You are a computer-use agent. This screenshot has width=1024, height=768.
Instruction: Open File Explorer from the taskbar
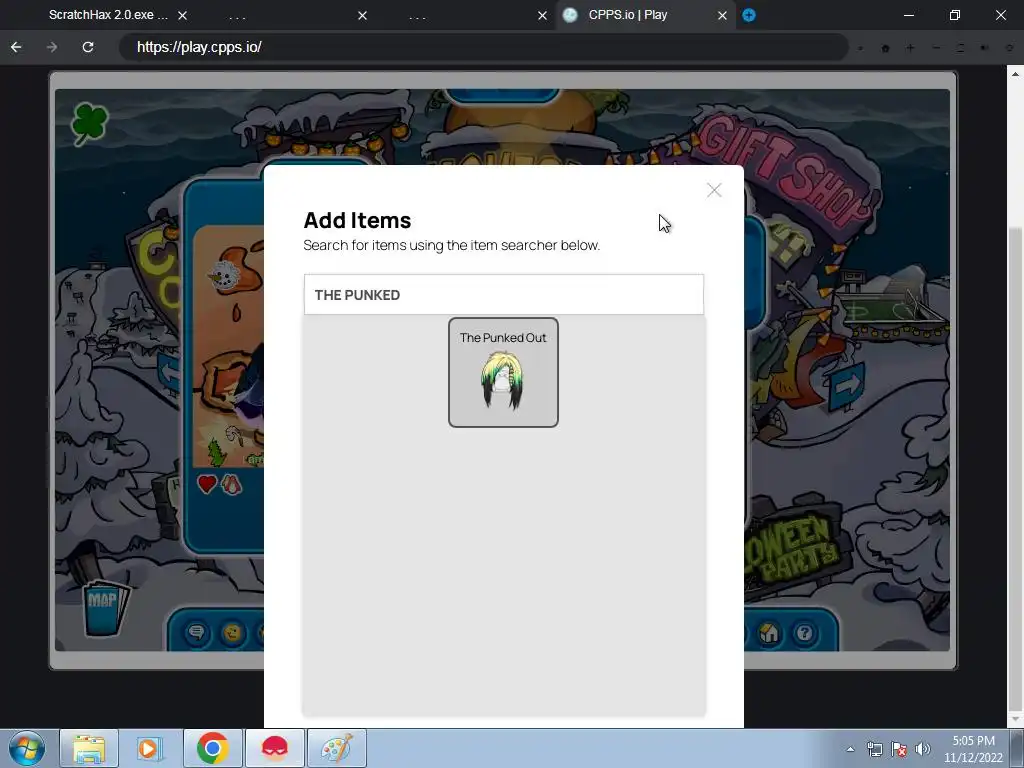(x=89, y=748)
